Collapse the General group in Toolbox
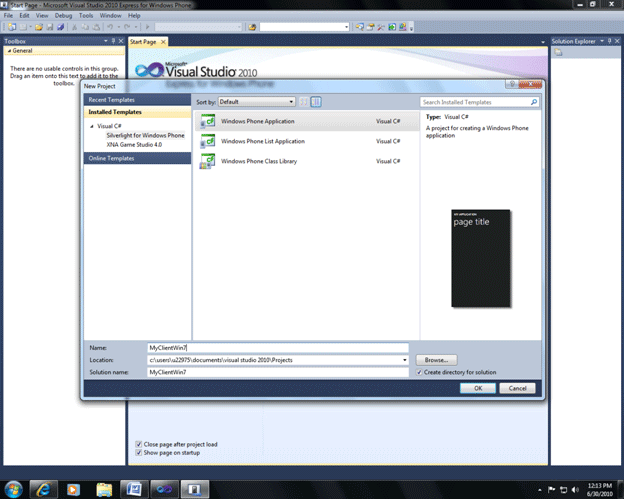The image size is (624, 499). [x=9, y=51]
